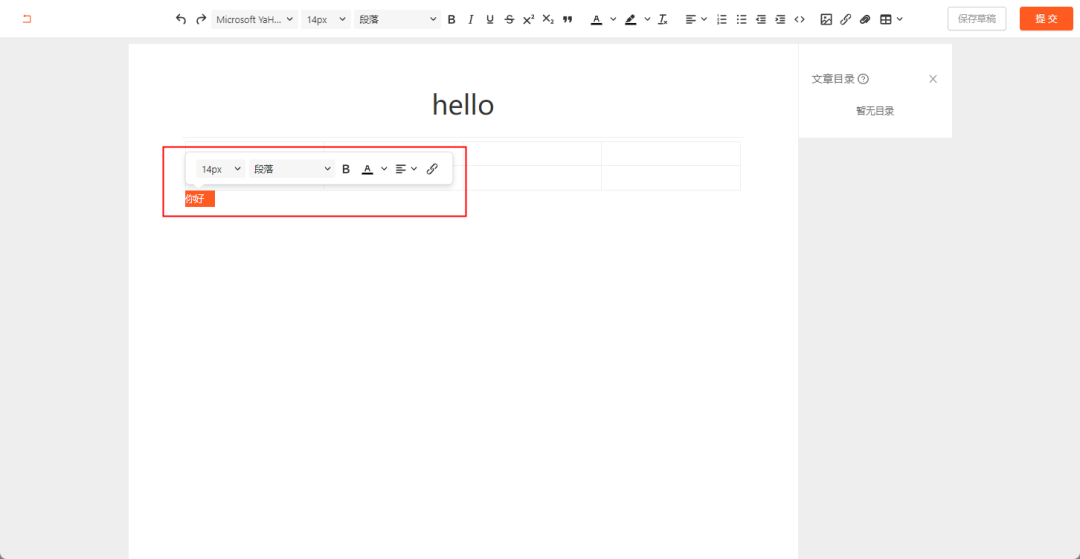Insert a bulleted list
This screenshot has width=1080, height=559.
[x=741, y=19]
